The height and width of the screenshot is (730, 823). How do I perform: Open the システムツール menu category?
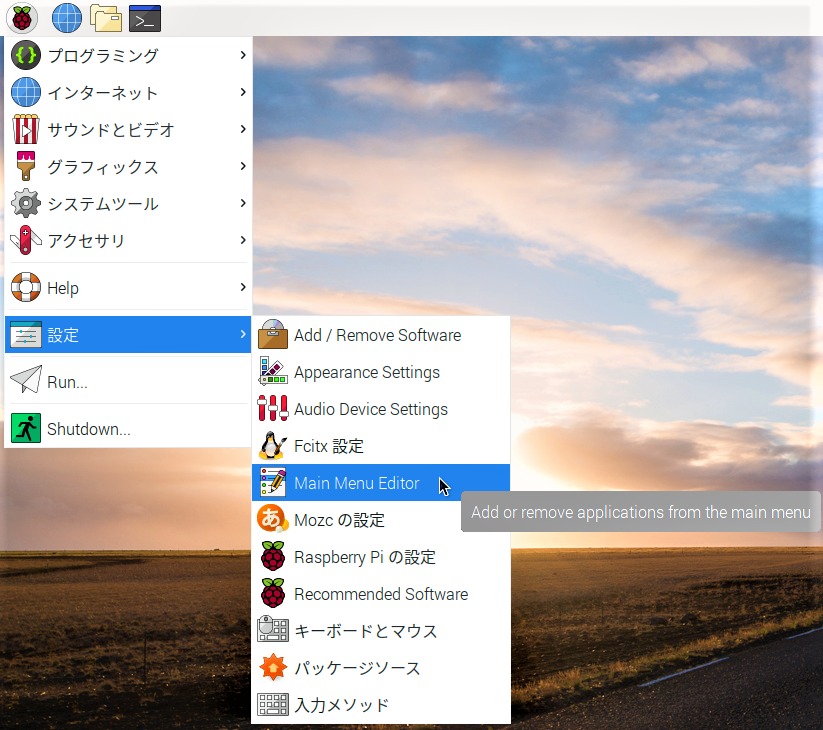click(128, 203)
